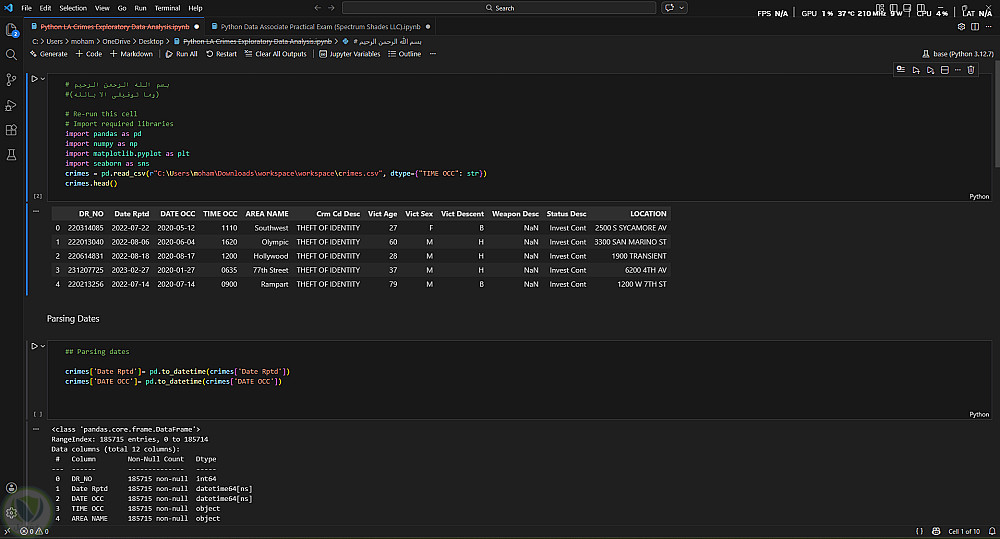
Task: Run the imports cell with play button
Action: click(33, 78)
